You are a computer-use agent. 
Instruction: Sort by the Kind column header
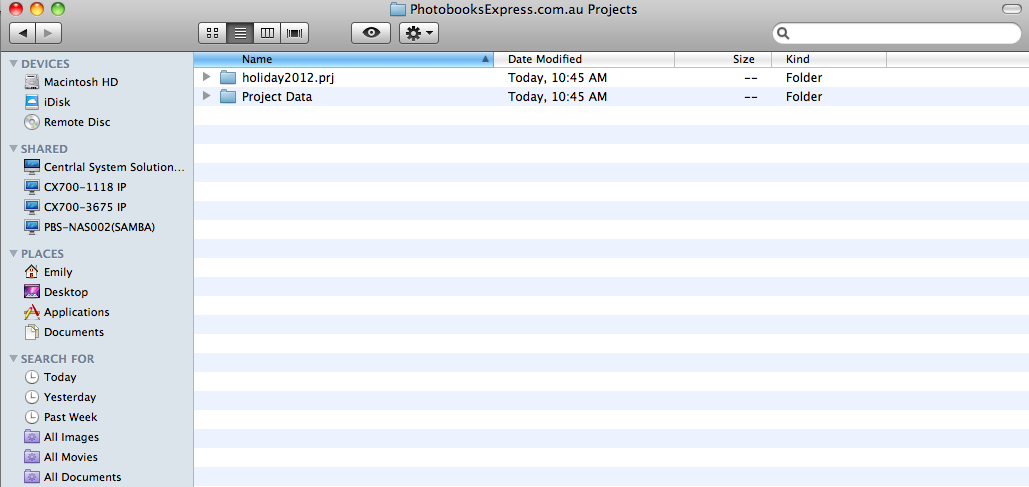[829, 59]
